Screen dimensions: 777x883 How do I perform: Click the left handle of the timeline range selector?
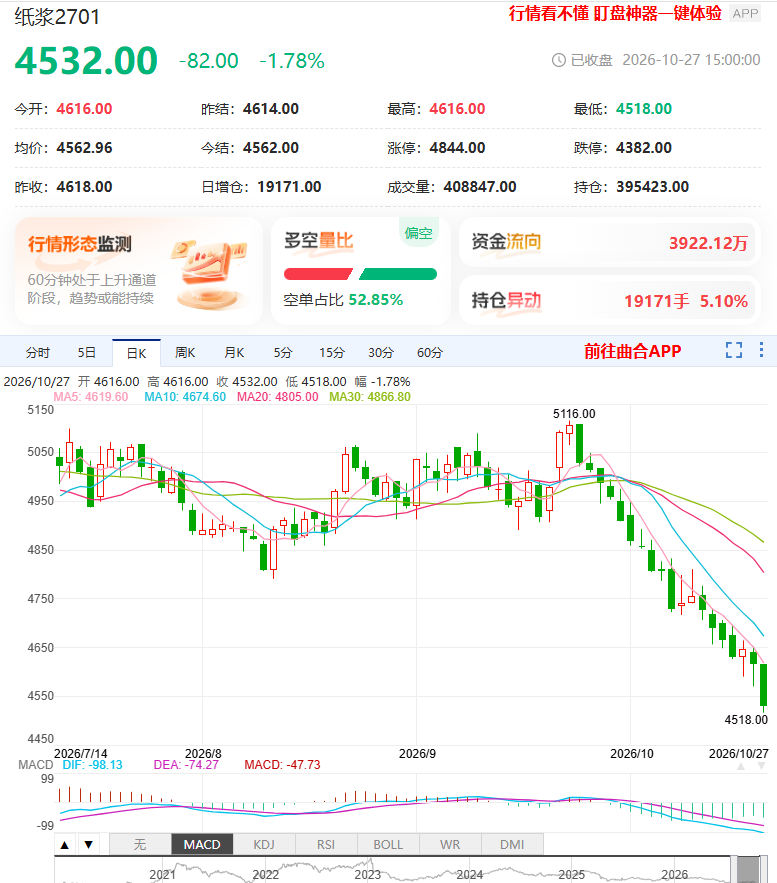click(x=734, y=869)
